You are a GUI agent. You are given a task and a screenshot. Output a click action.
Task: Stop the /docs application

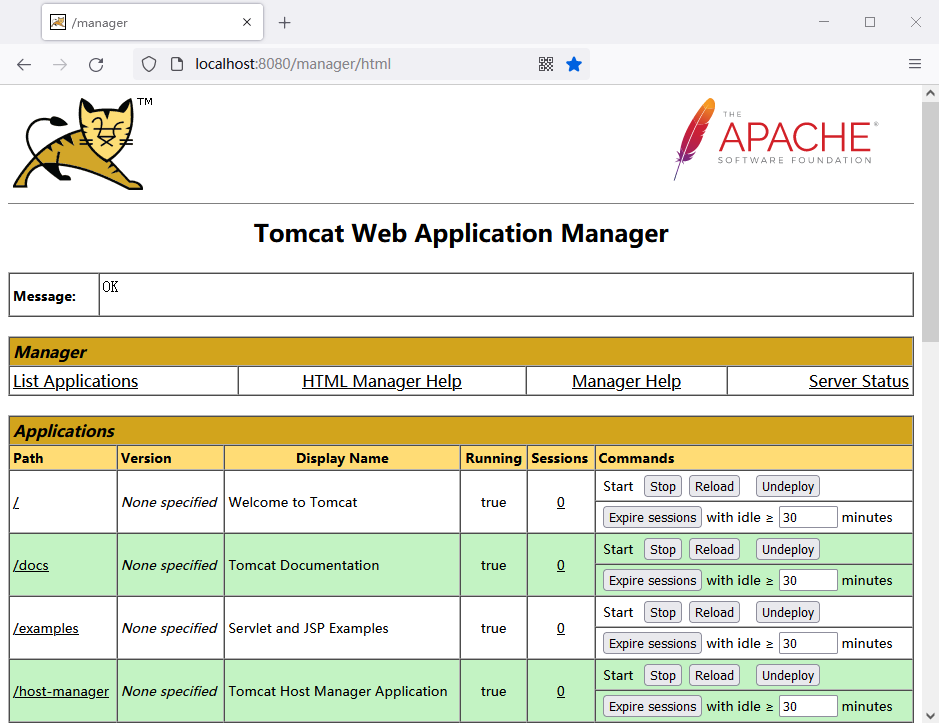[663, 549]
